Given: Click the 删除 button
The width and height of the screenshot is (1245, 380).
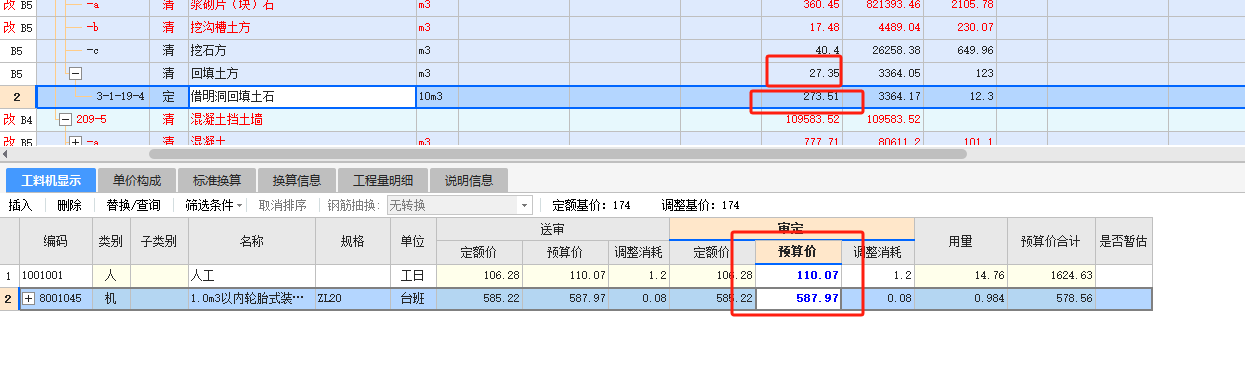Looking at the screenshot, I should (69, 205).
